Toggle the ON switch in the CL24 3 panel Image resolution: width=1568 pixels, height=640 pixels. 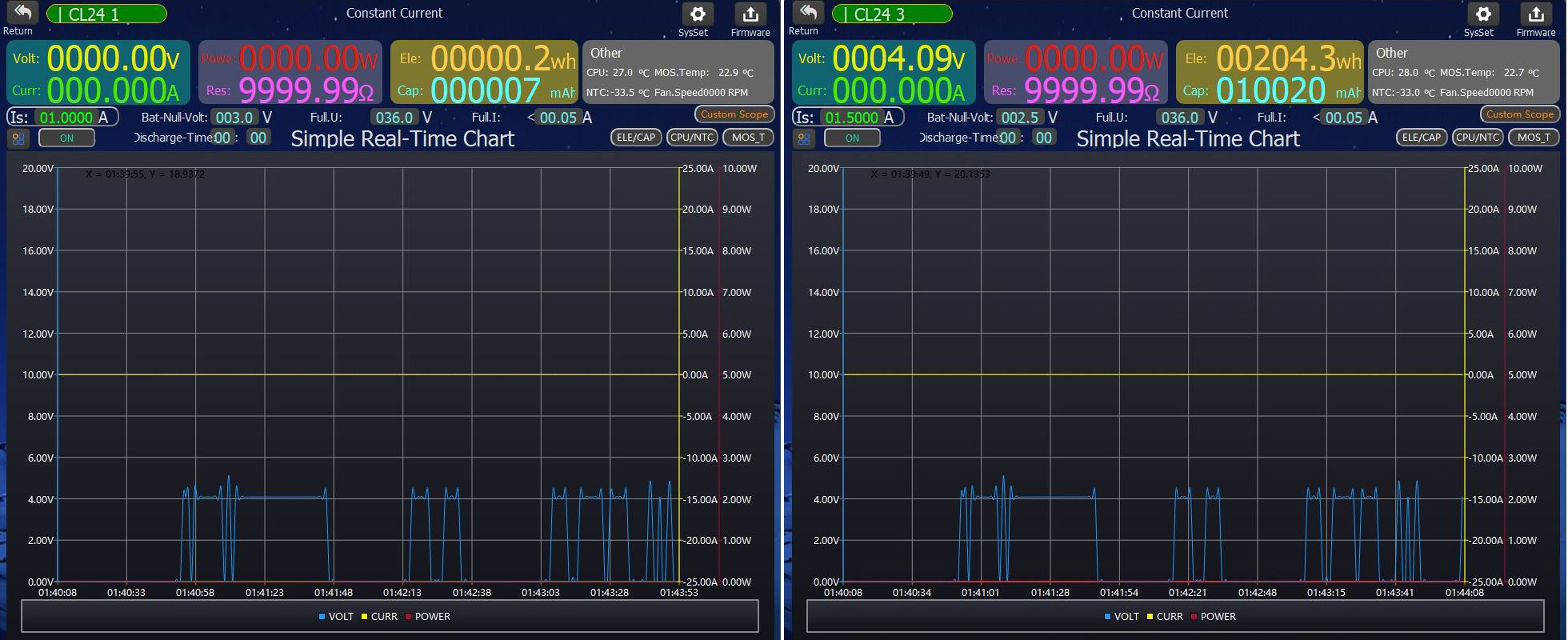click(852, 138)
